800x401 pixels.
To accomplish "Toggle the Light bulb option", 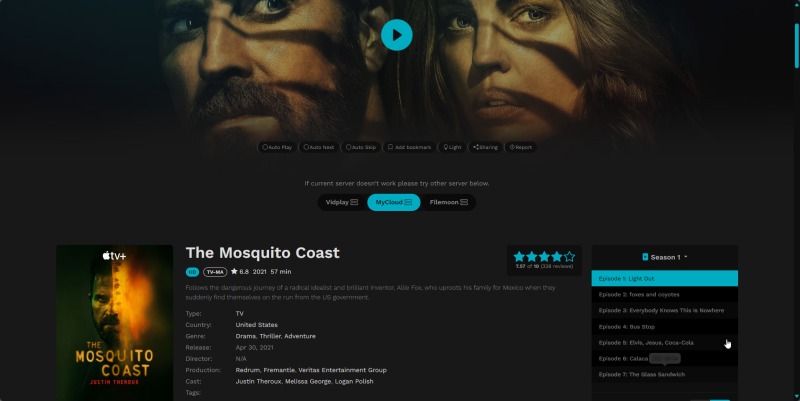I will coord(452,147).
